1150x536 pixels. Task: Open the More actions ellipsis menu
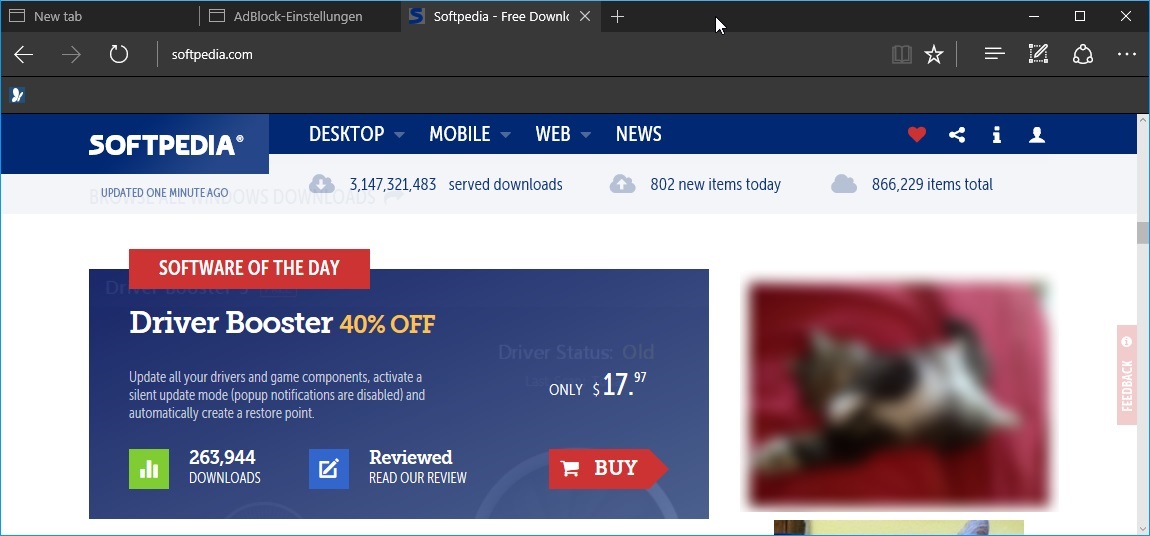point(1127,54)
